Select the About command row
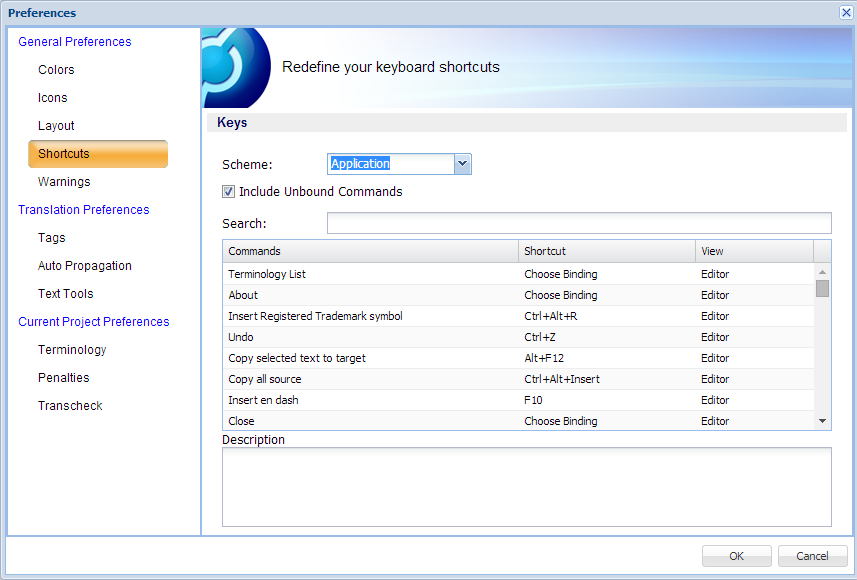This screenshot has height=580, width=857. (x=518, y=295)
